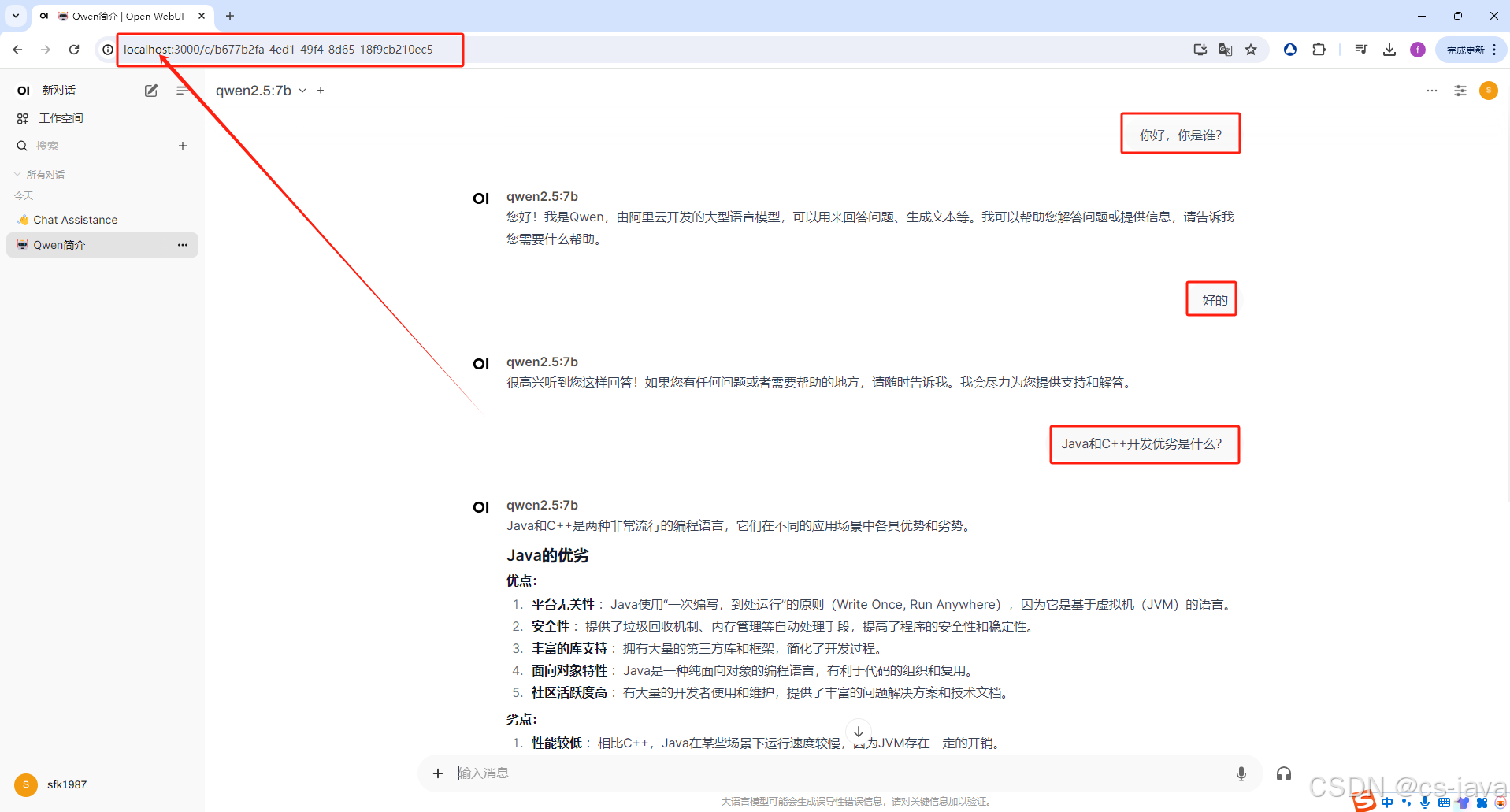Open the workspace icon labeled 工作空间
This screenshot has height=812, width=1510.
23,118
